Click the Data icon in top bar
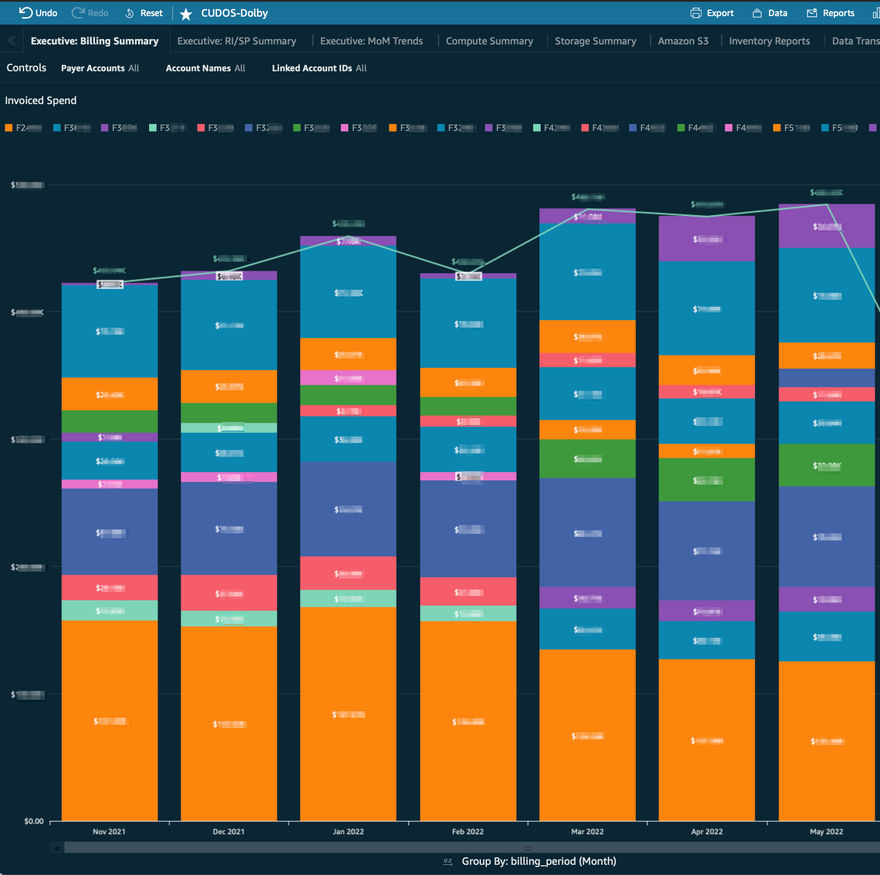Image resolution: width=880 pixels, height=875 pixels. (x=757, y=13)
